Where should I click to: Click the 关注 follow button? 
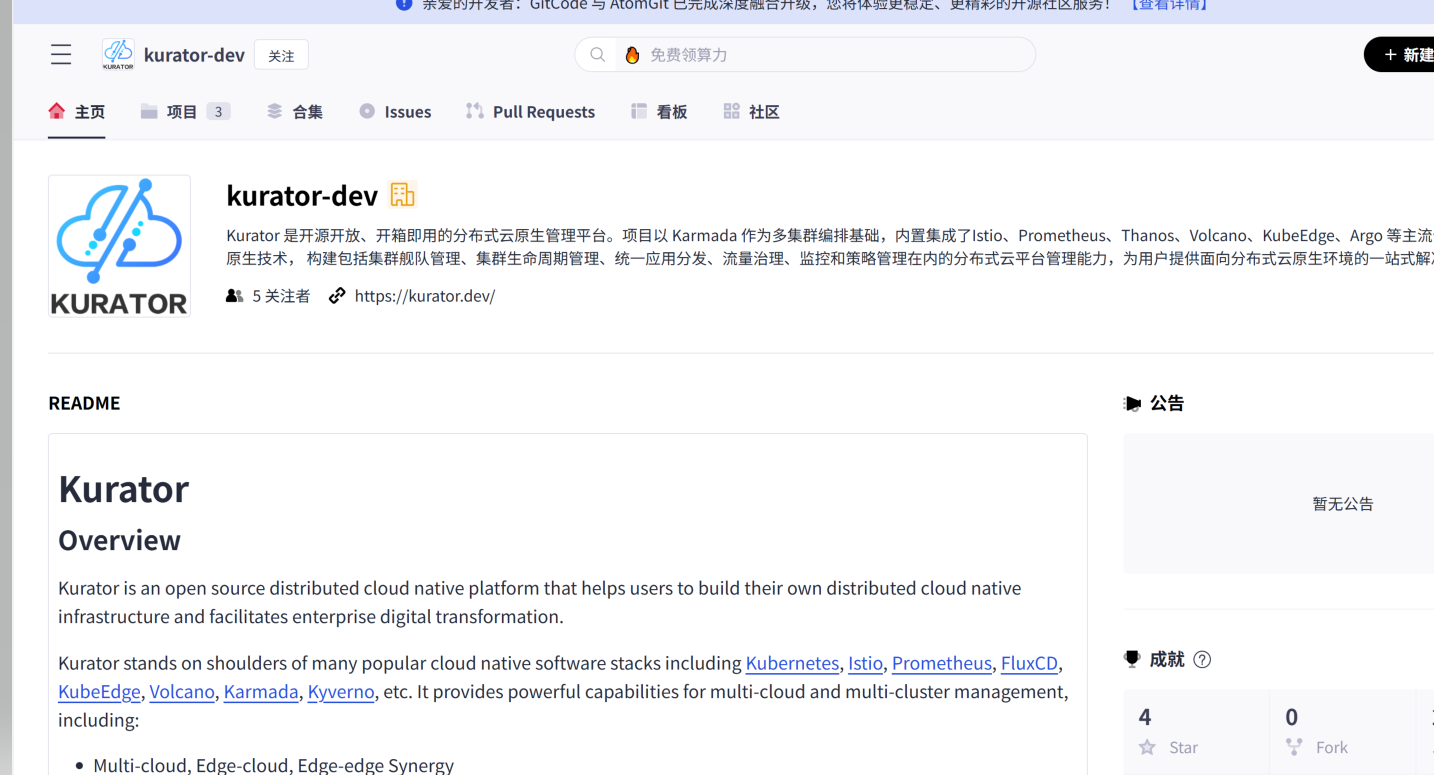(281, 55)
